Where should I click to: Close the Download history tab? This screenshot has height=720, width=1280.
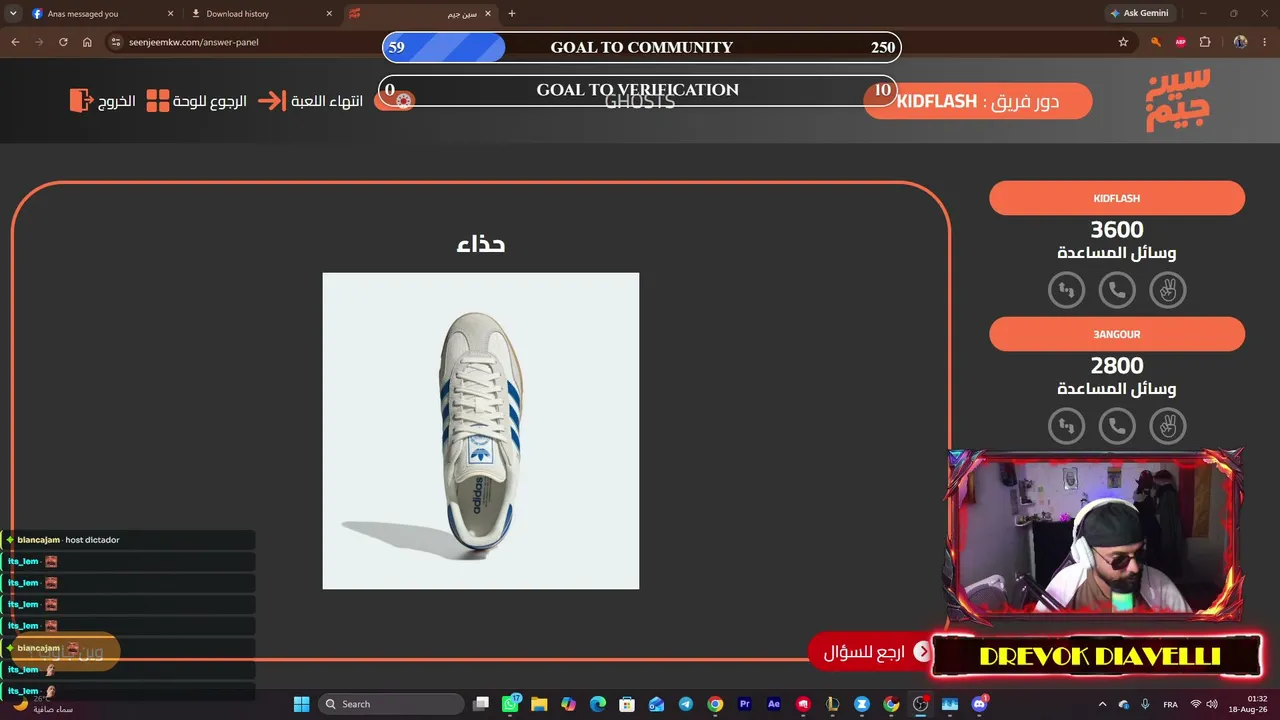pos(328,14)
